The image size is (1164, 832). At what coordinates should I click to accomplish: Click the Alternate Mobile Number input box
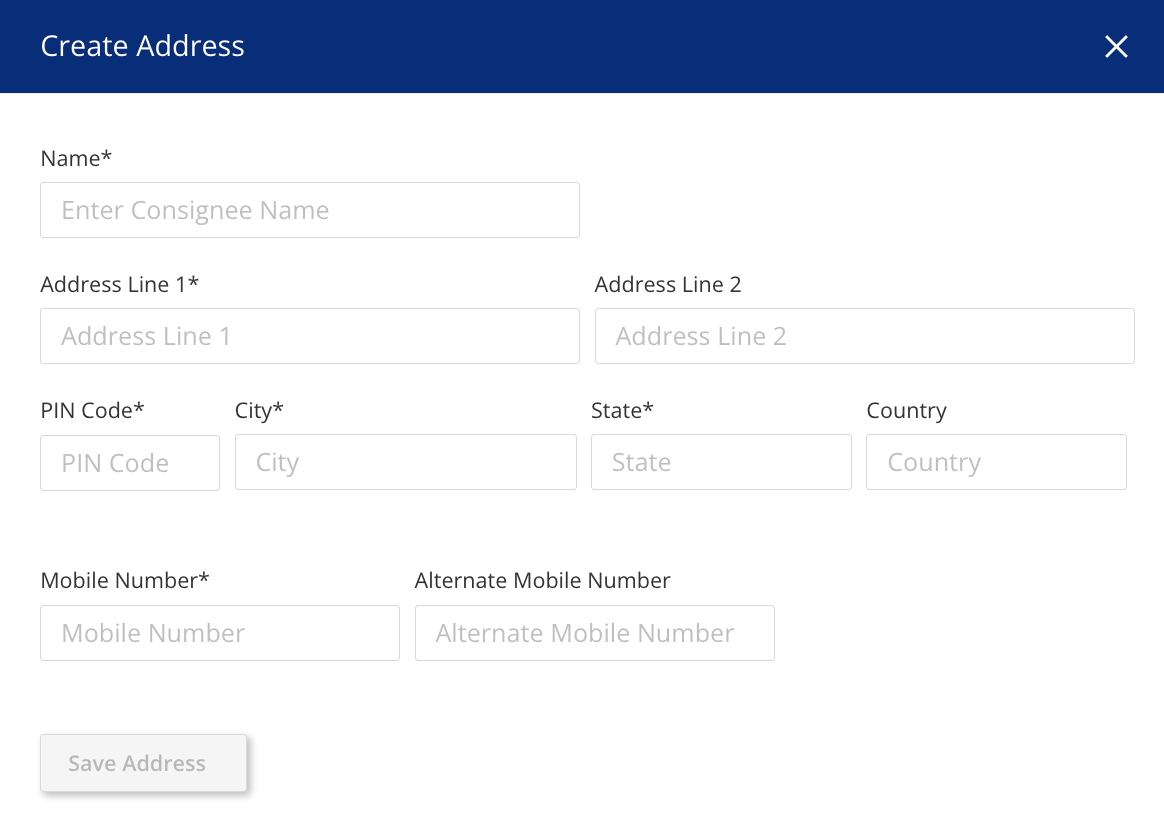pyautogui.click(x=594, y=633)
